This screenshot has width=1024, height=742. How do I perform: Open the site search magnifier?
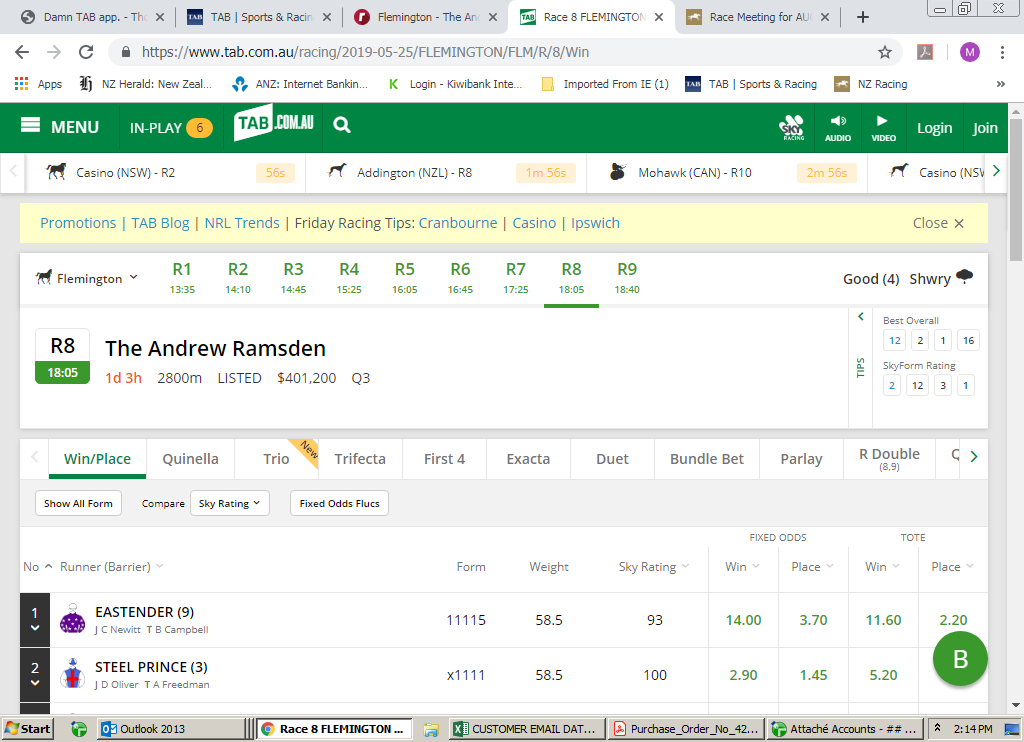342,125
